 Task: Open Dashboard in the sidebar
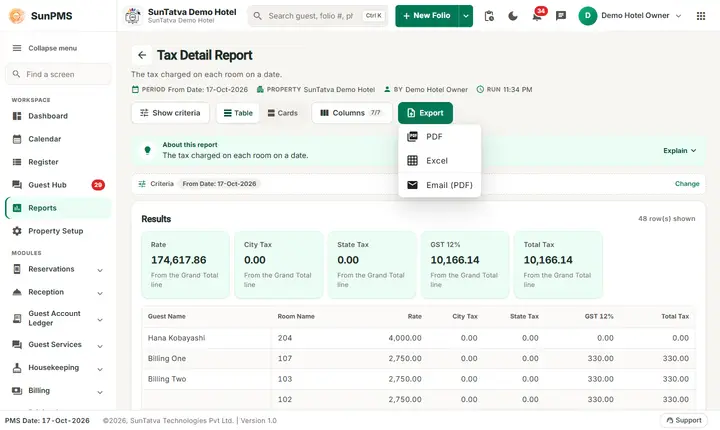tap(58, 116)
